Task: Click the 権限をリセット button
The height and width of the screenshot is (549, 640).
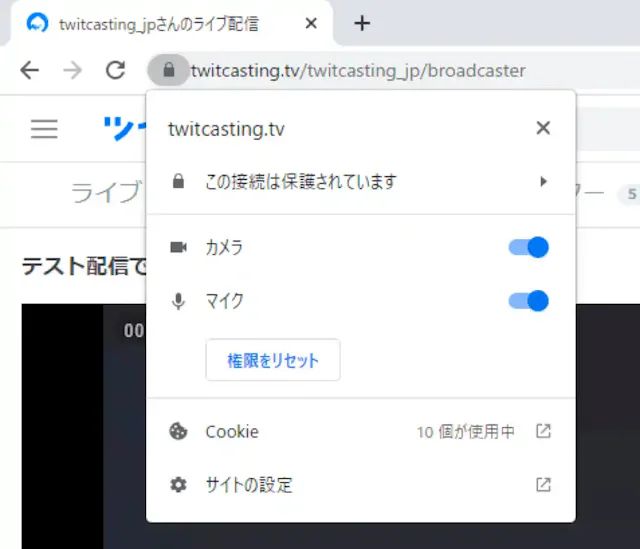Action: point(273,360)
